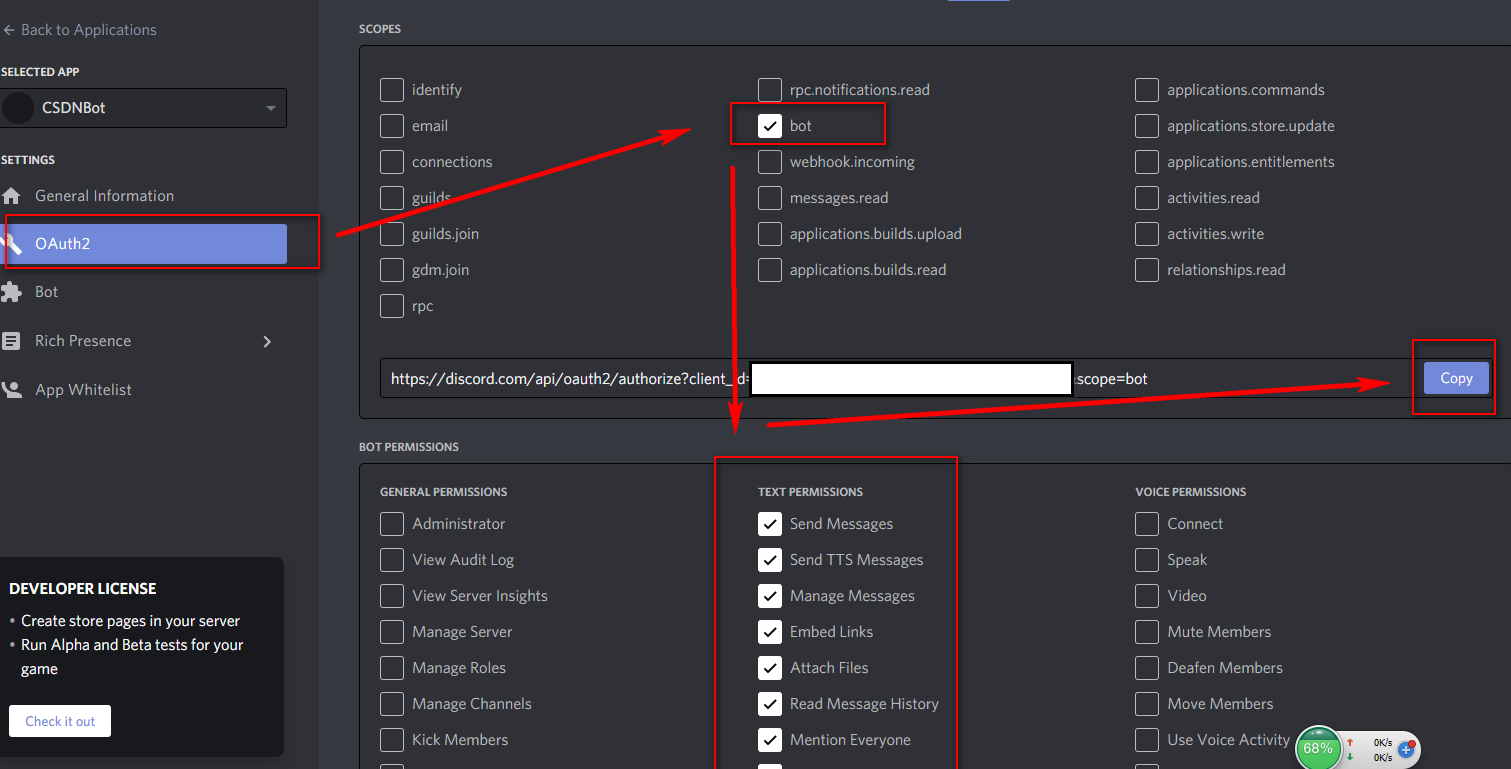Open the Bot settings page
The image size is (1511, 769).
(46, 292)
